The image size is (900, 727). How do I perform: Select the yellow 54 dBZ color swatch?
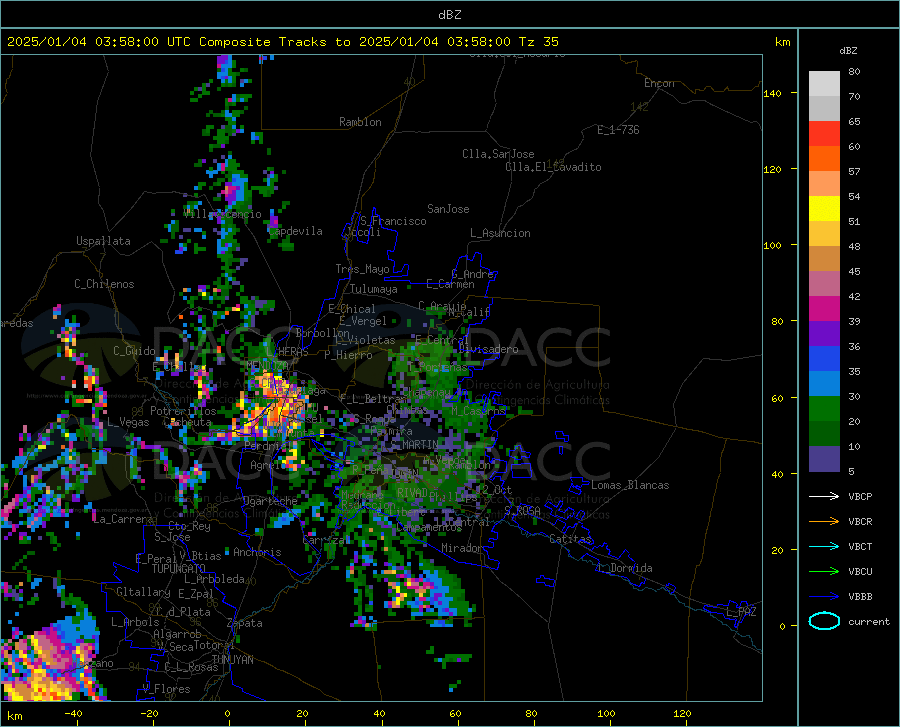pos(824,209)
